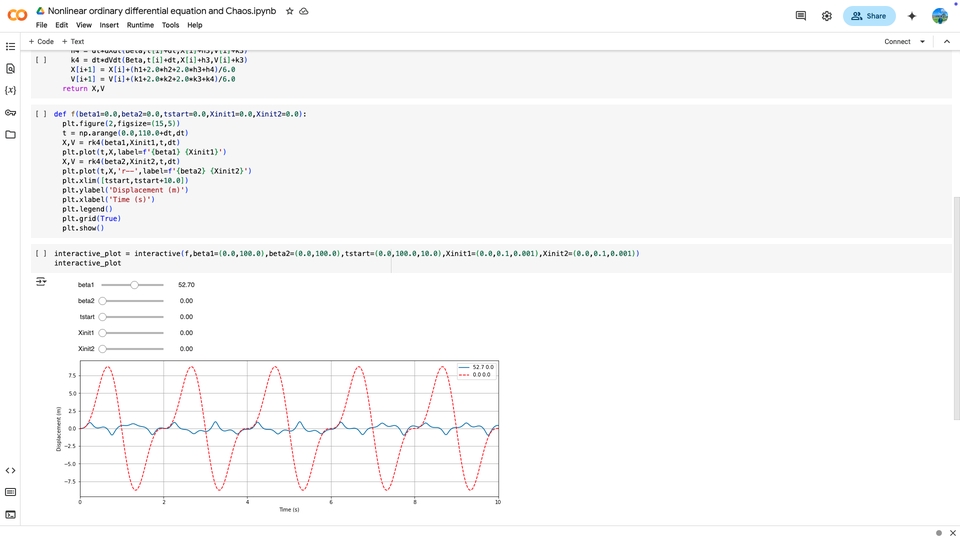The height and width of the screenshot is (540, 960).
Task: Add a new Text cell
Action: (x=73, y=42)
